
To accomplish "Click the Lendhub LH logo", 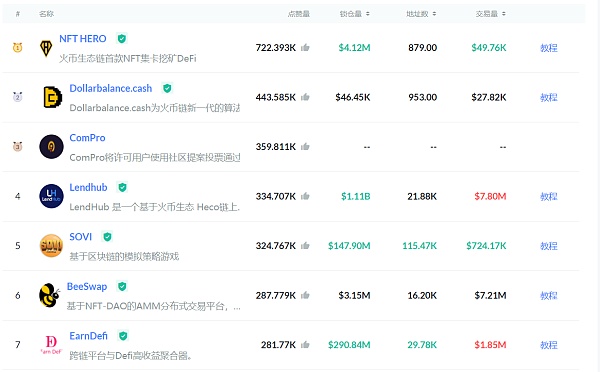I will point(51,196).
